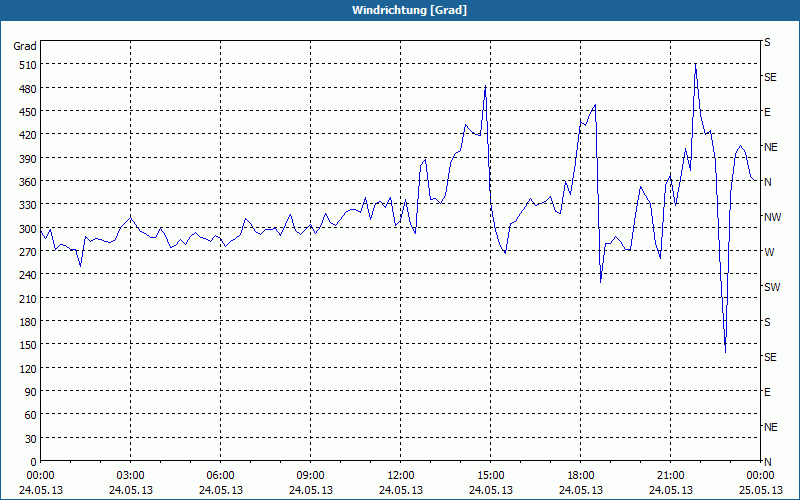Click the 30 y-axis tick label
Viewport: 800px width, 500px height.
tap(31, 439)
